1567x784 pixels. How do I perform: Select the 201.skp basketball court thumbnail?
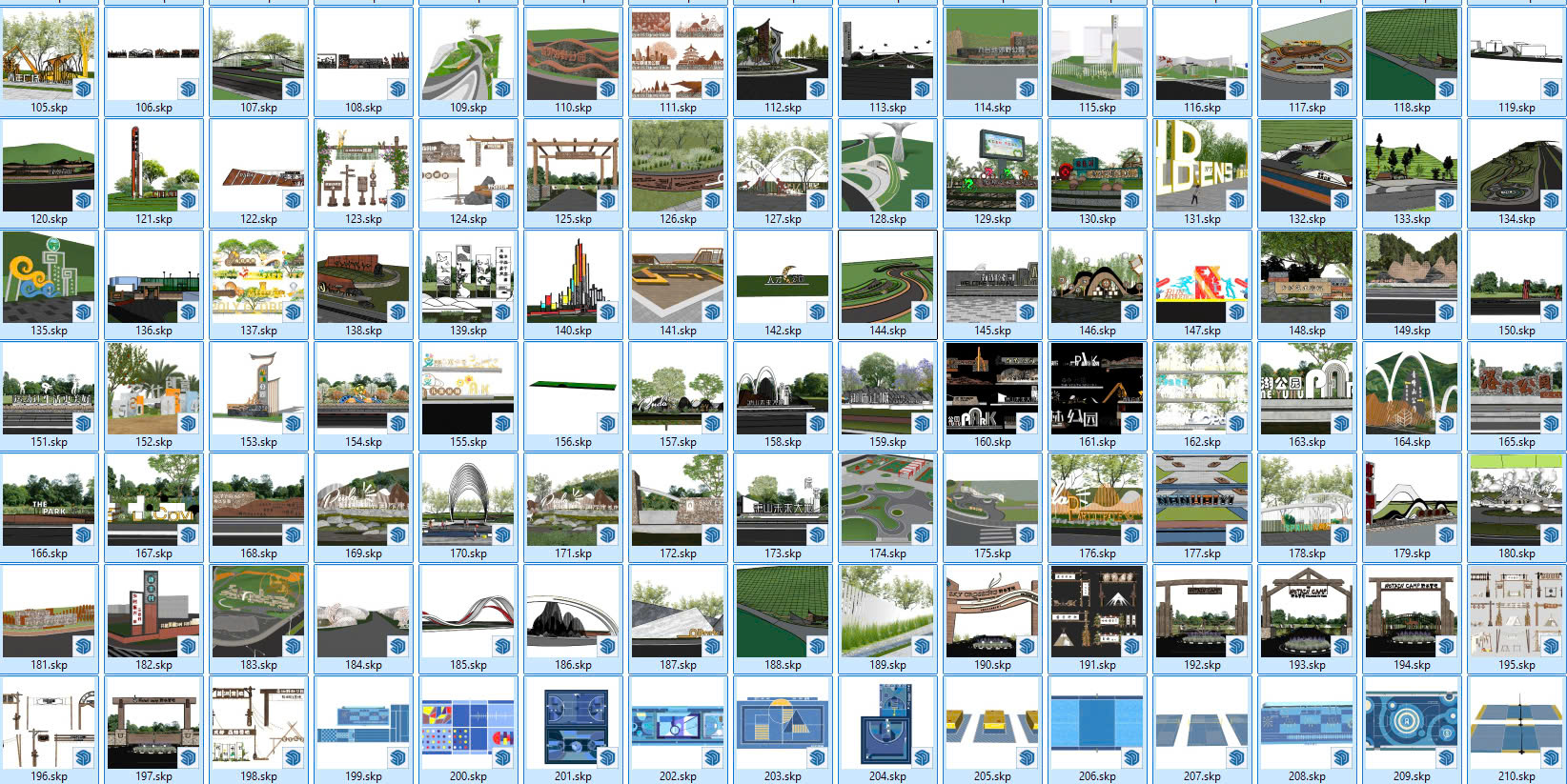click(573, 723)
